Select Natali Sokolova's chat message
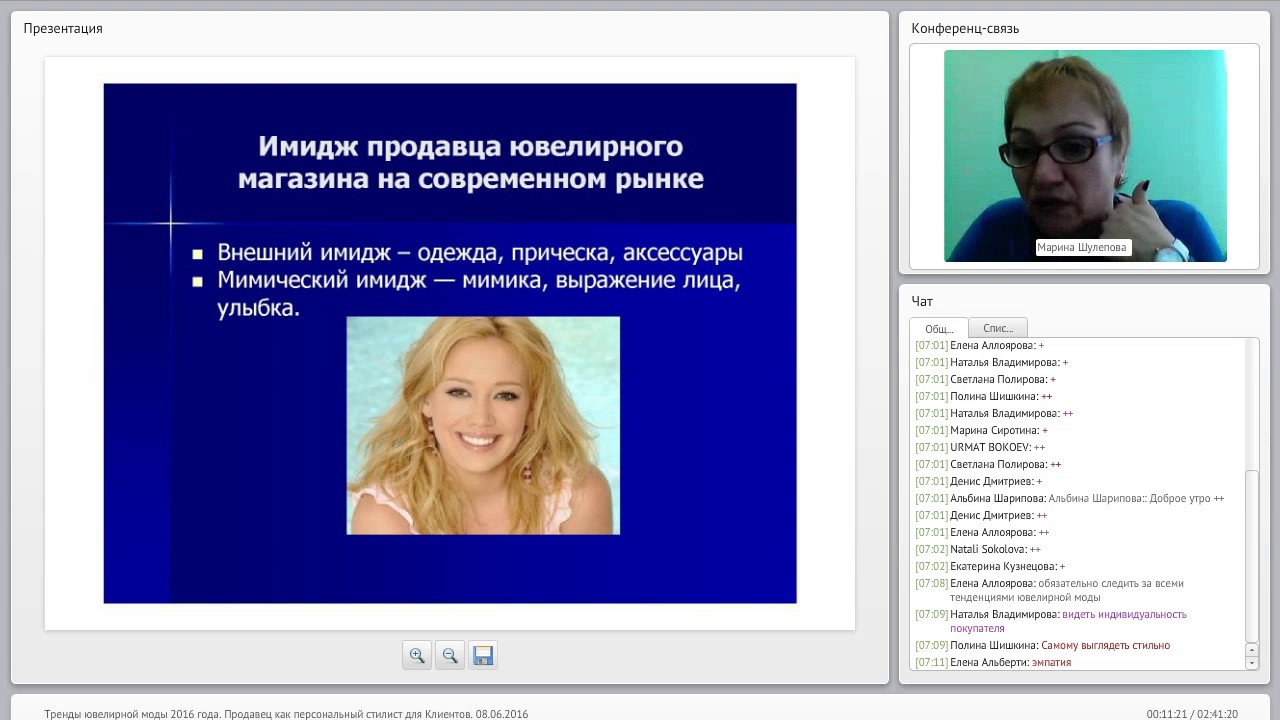1280x720 pixels. pos(978,549)
